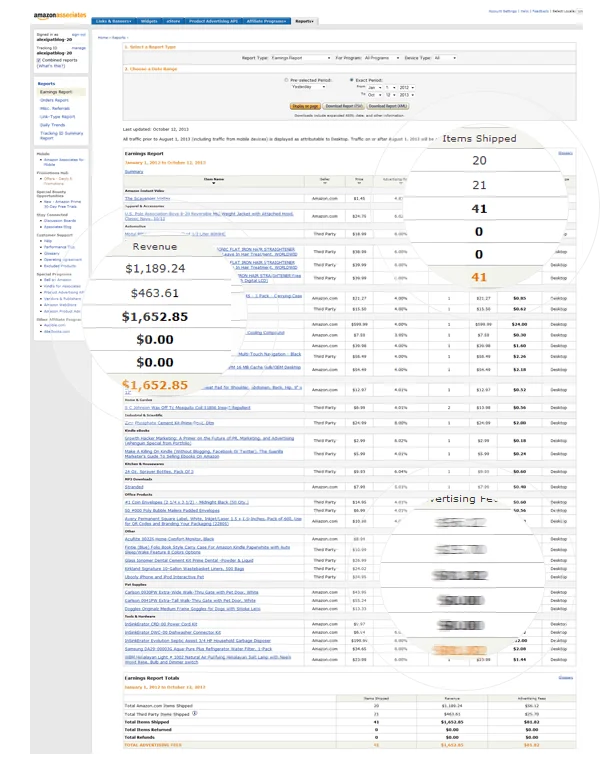Click the Amazon Associates logo
Image resolution: width=614 pixels, height=770 pixels.
[x=60, y=15]
